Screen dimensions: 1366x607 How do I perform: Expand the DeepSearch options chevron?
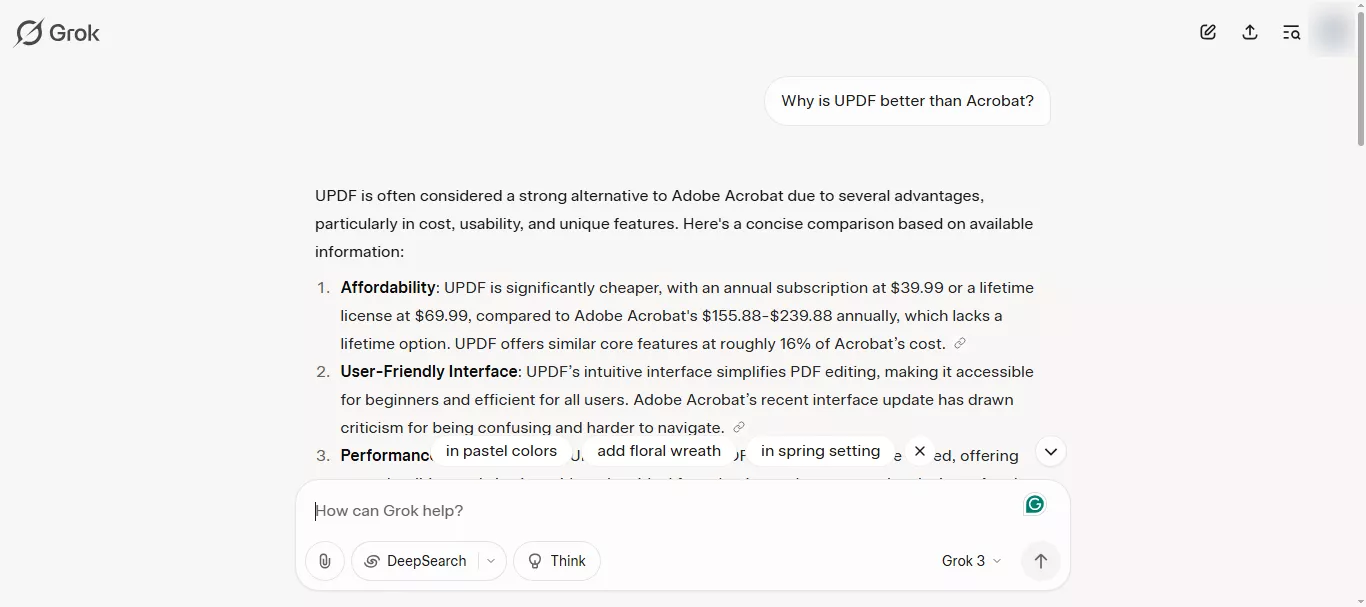click(x=491, y=561)
